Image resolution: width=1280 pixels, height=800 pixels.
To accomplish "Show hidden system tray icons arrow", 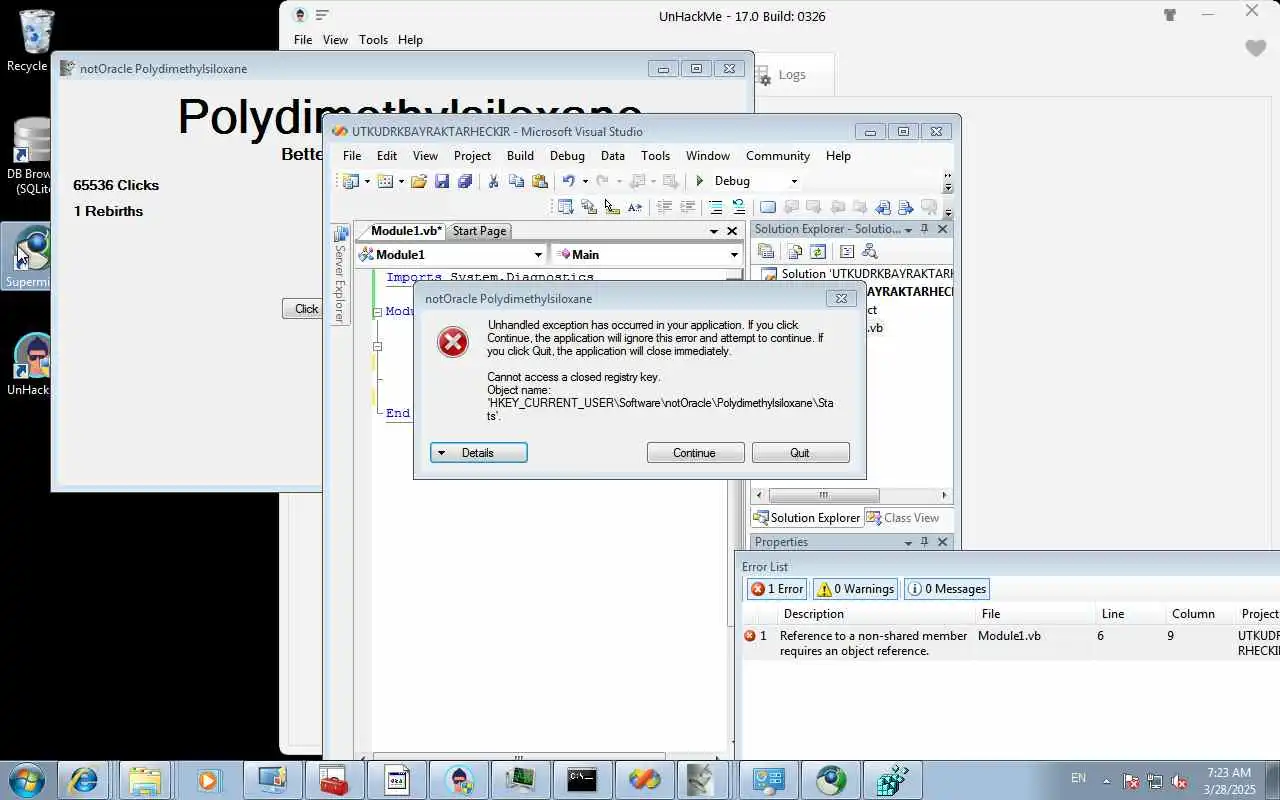I will 1106,780.
